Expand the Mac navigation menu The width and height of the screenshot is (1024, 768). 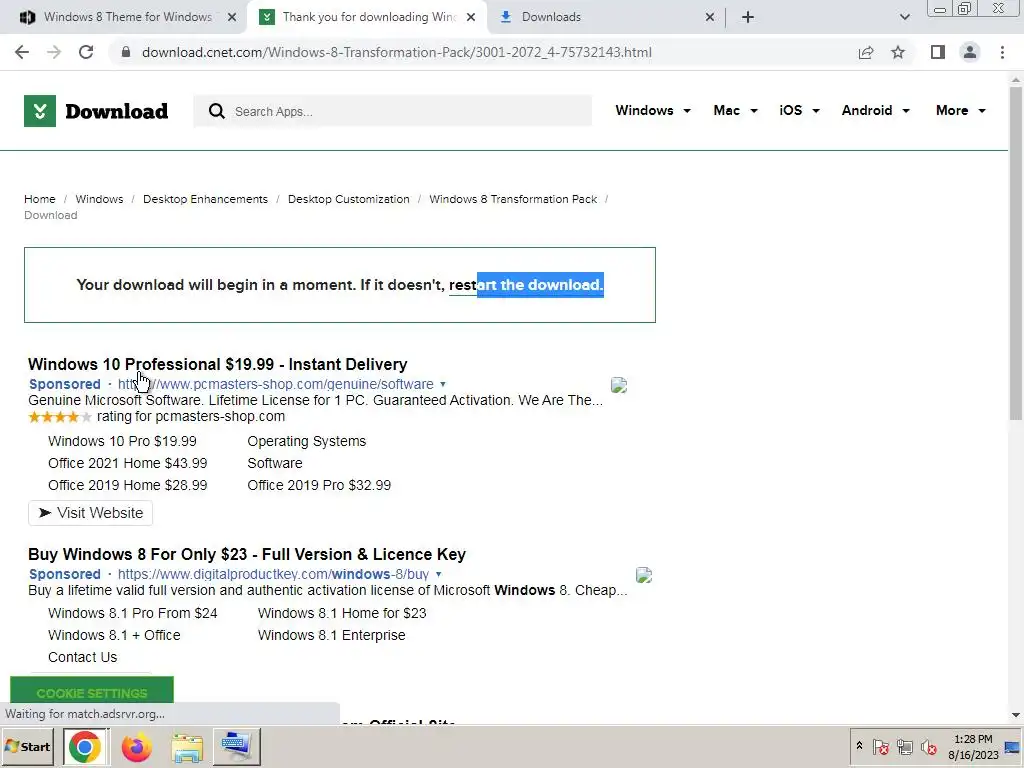(735, 110)
